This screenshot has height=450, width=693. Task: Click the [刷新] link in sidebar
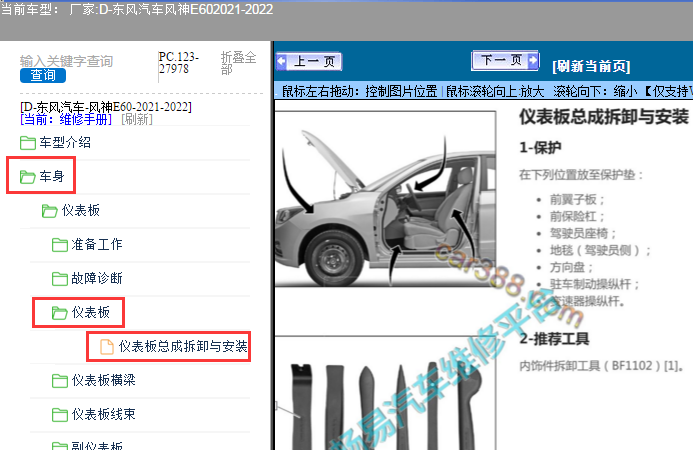click(137, 119)
